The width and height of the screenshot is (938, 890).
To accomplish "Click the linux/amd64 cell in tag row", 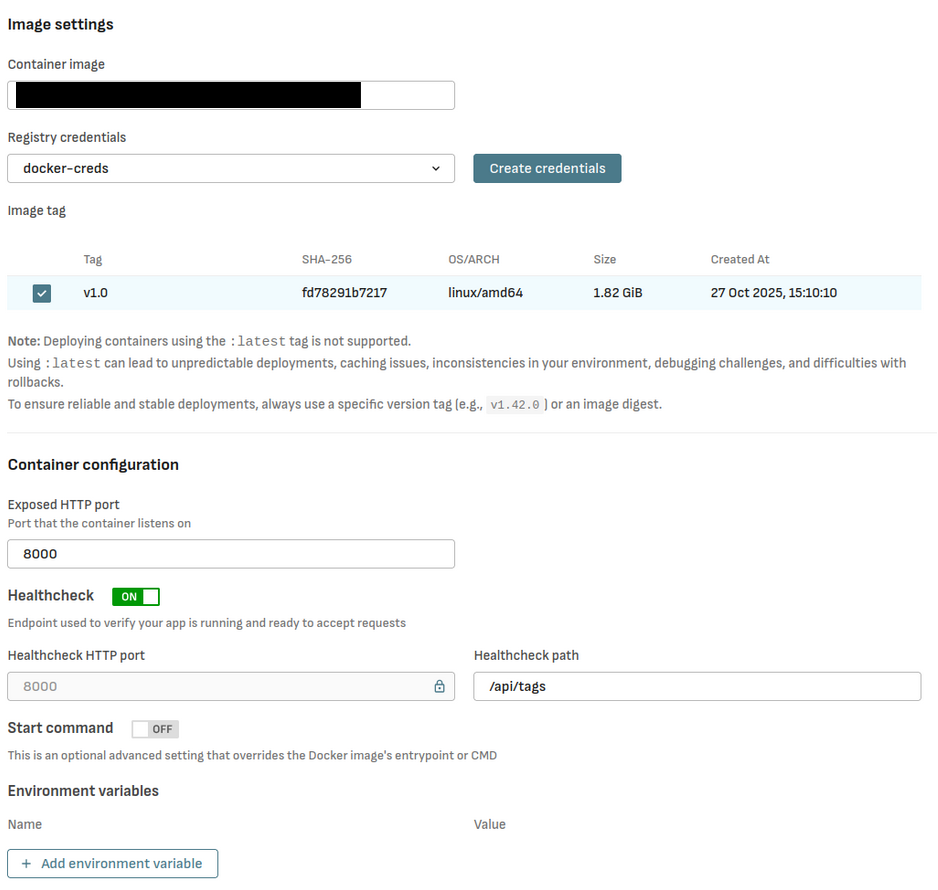I will pyautogui.click(x=485, y=293).
